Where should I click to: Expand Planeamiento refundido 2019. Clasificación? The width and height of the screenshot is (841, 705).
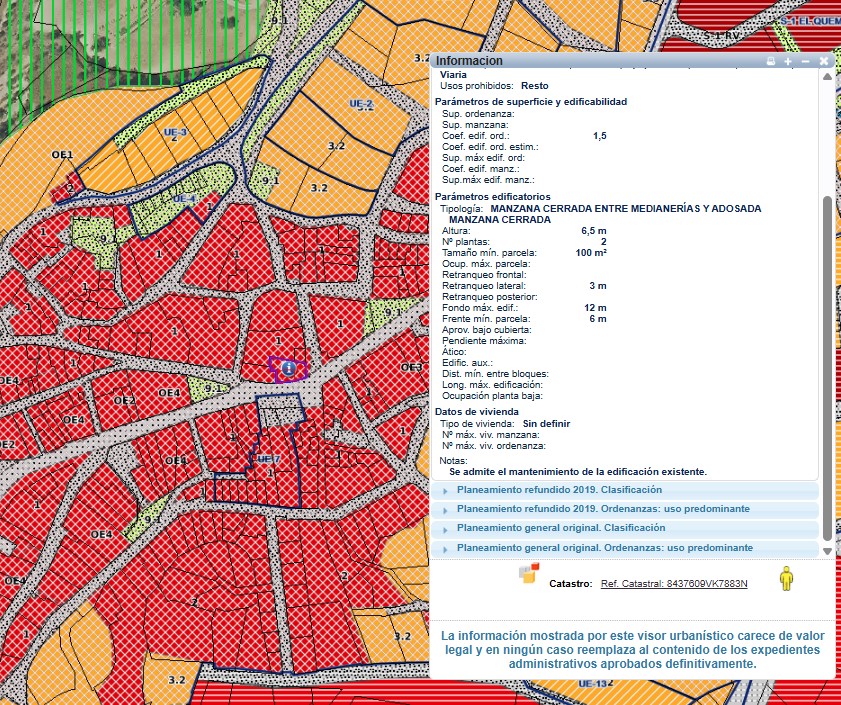(625, 490)
